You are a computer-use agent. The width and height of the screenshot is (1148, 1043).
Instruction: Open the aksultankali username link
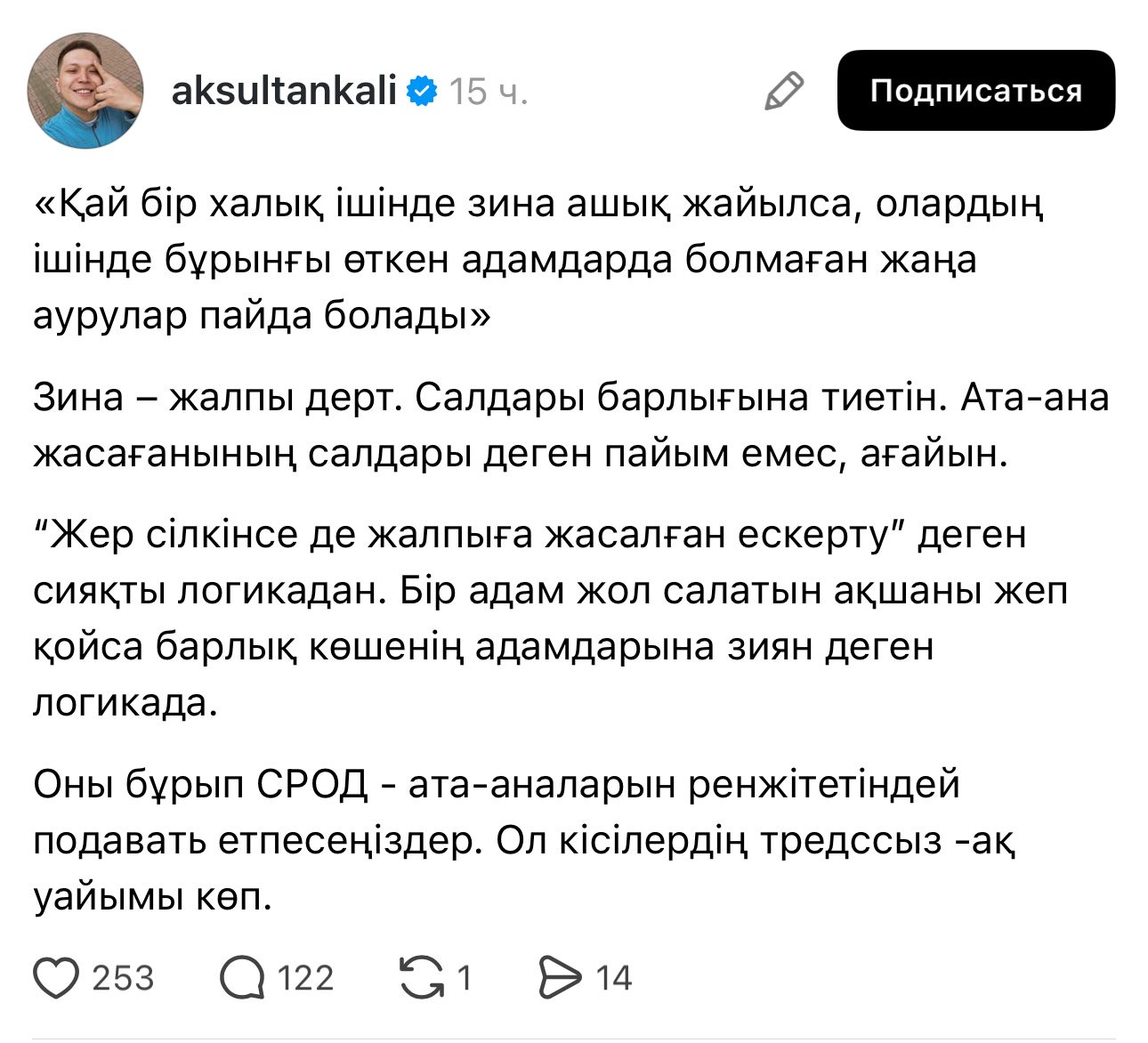[284, 91]
